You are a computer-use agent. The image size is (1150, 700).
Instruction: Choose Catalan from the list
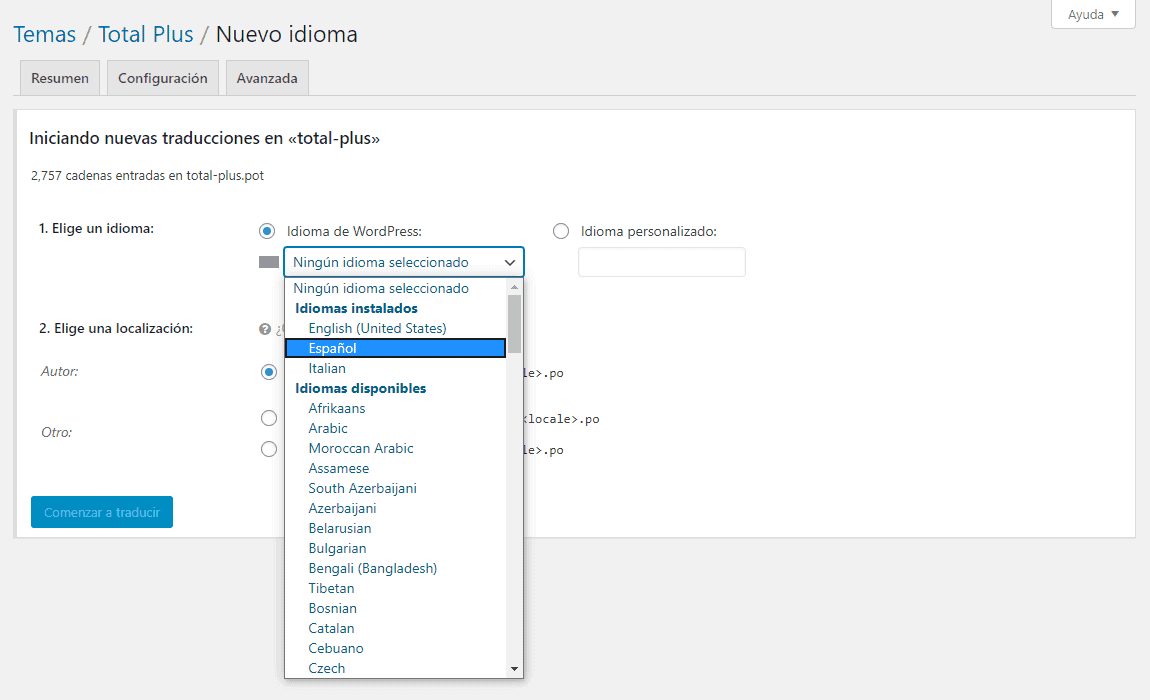[395, 628]
